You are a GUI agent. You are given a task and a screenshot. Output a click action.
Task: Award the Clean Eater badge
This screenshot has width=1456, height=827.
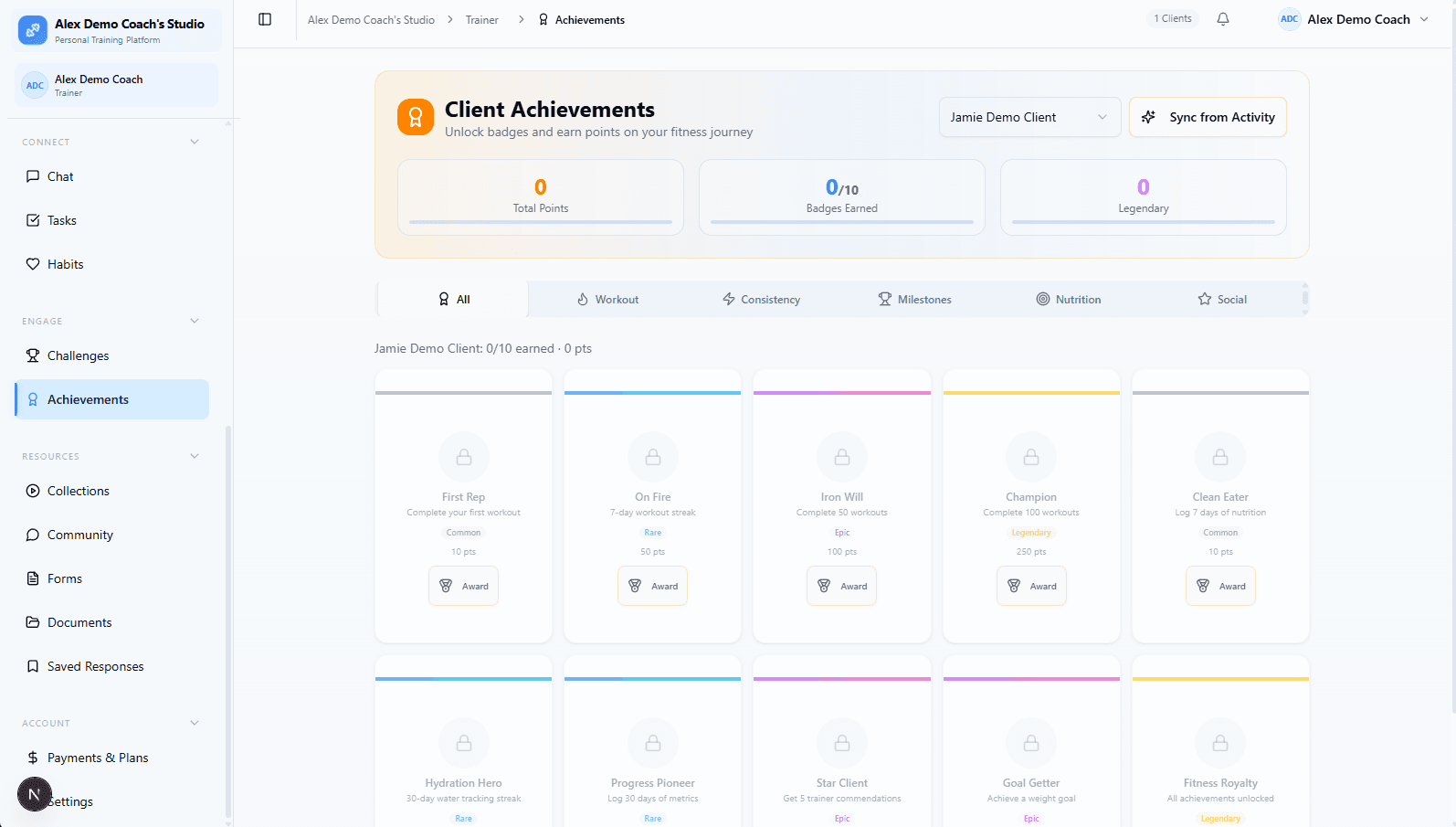tap(1220, 586)
